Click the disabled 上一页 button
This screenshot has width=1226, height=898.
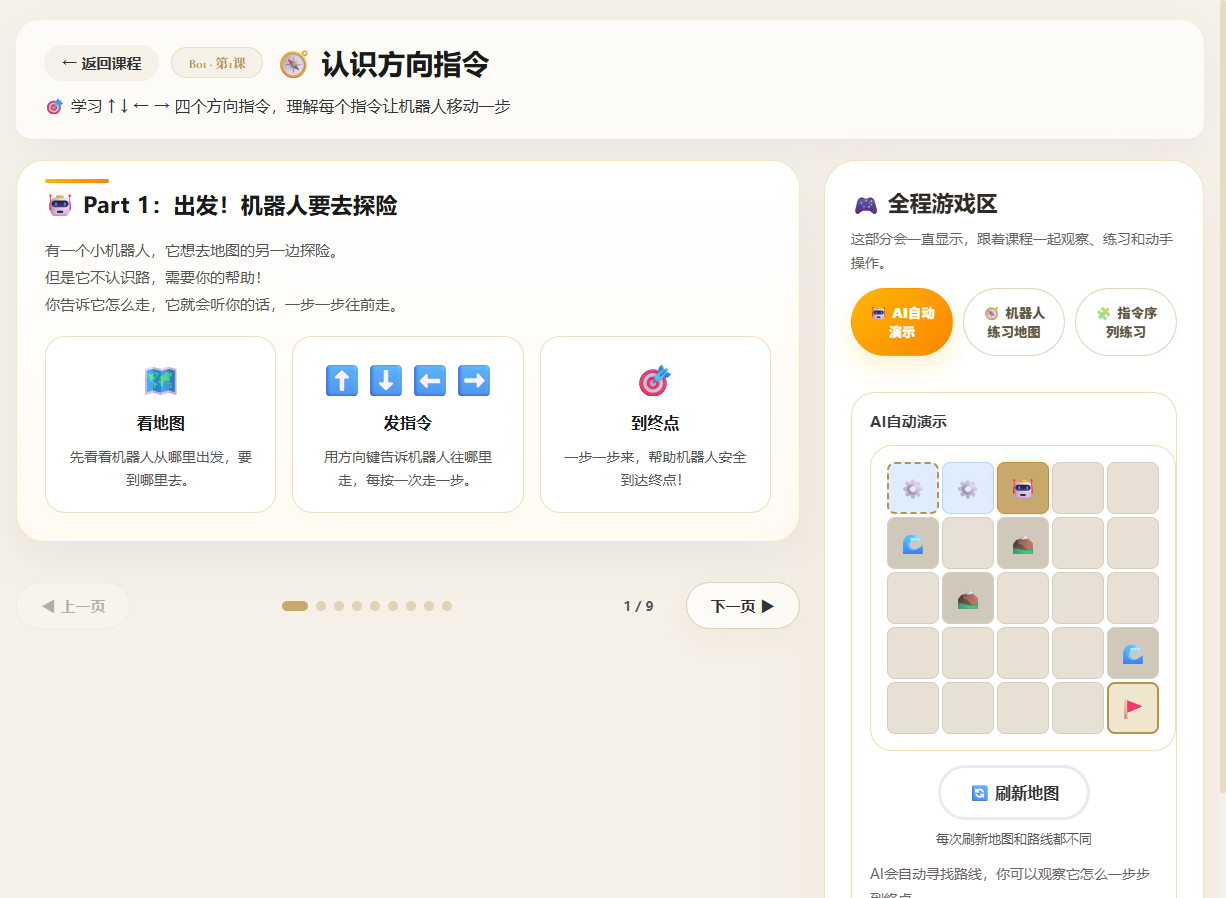73,606
